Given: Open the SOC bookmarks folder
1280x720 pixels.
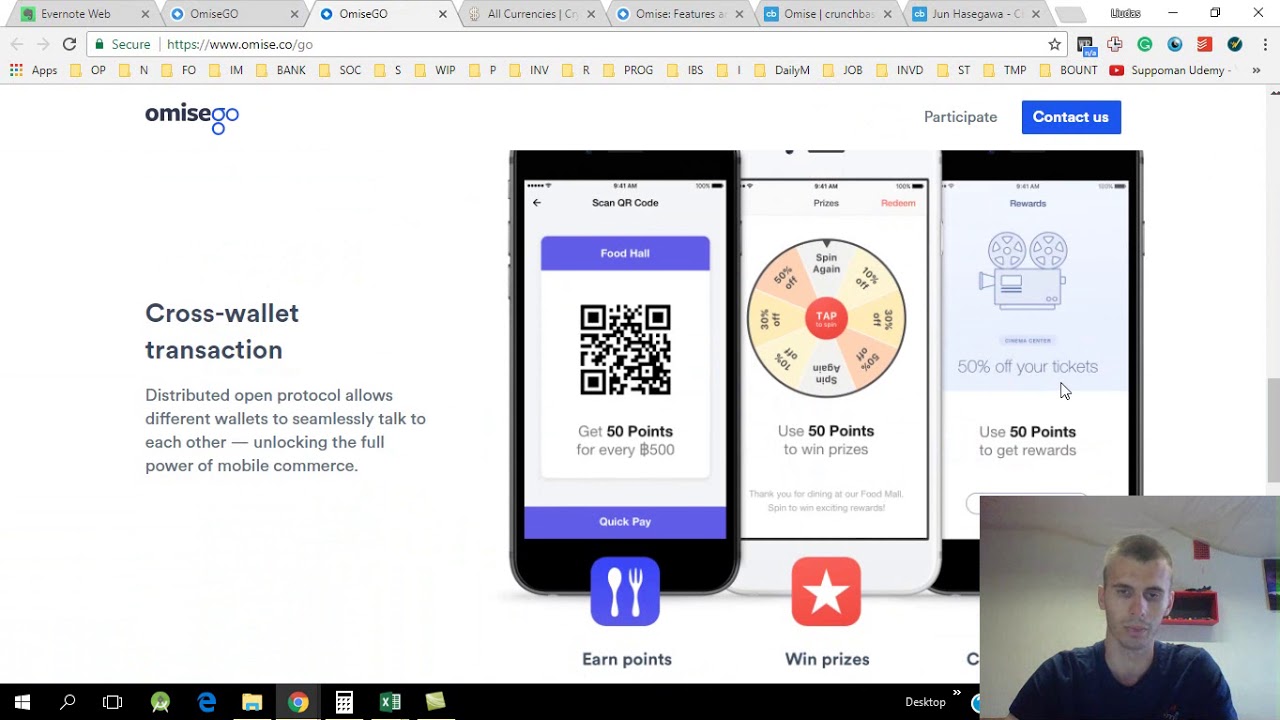Looking at the screenshot, I should click(x=340, y=70).
